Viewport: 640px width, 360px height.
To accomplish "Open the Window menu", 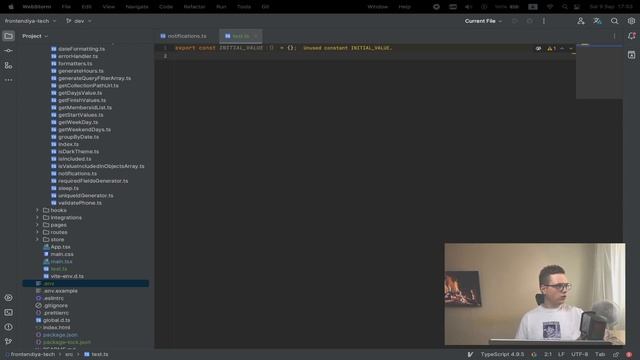I will click(x=378, y=7).
